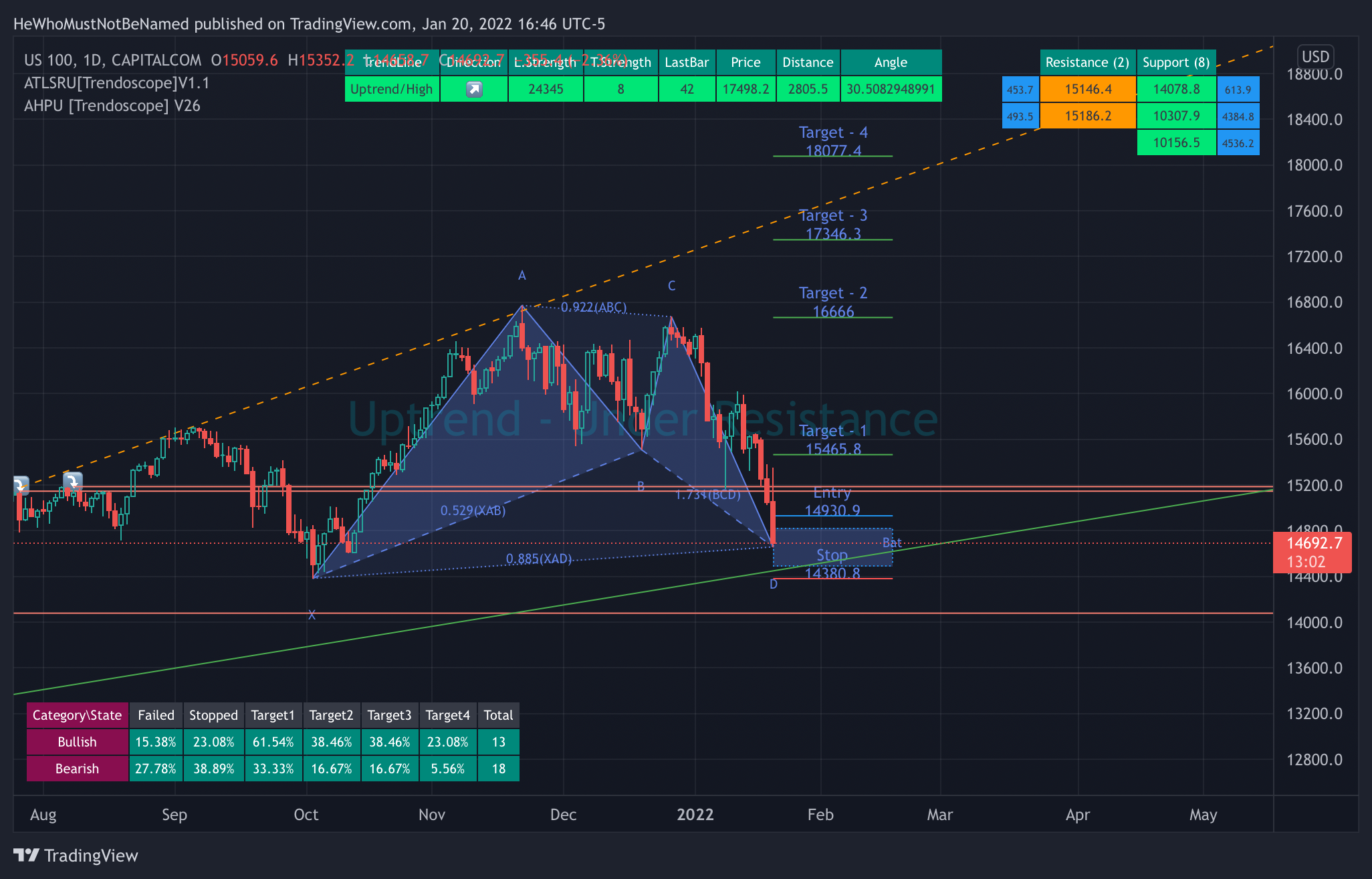Click the Target - 4 label 18077.4
The image size is (1372, 879).
pyautogui.click(x=833, y=142)
